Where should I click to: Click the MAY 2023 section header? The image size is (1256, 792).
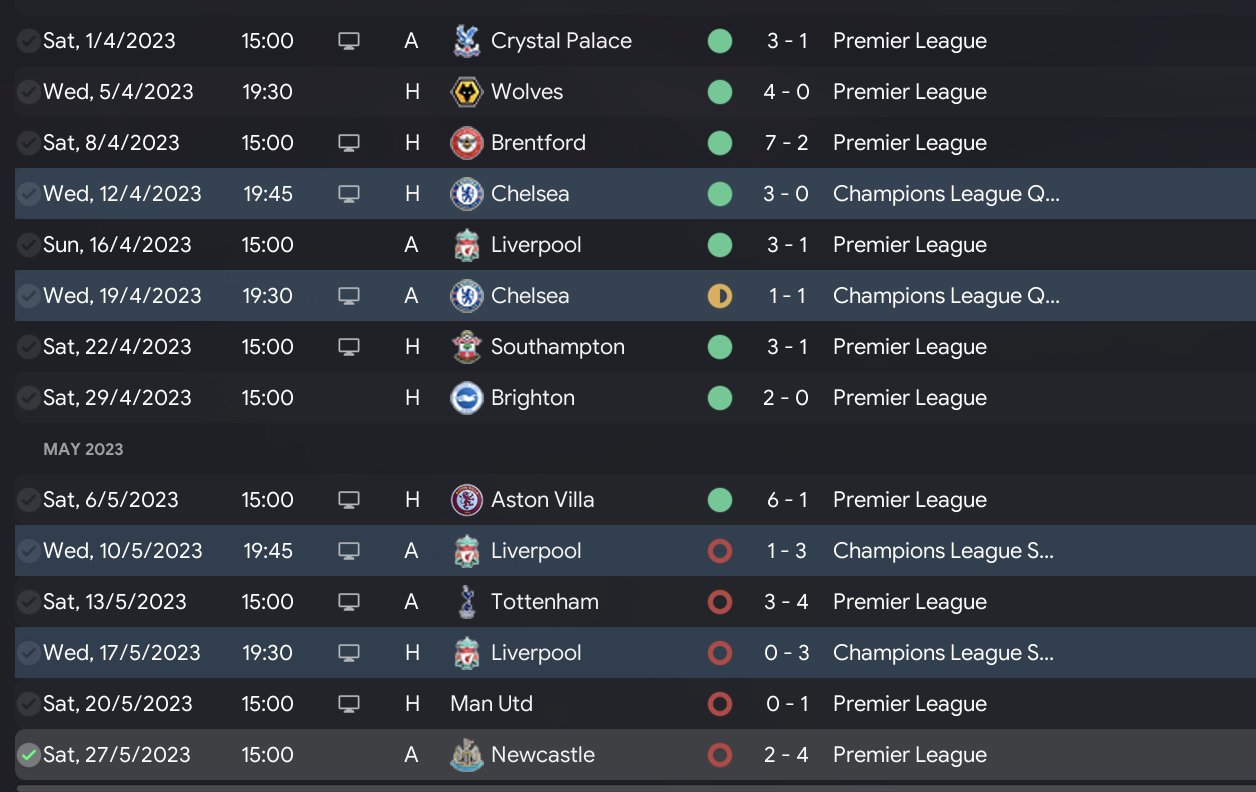(x=83, y=449)
